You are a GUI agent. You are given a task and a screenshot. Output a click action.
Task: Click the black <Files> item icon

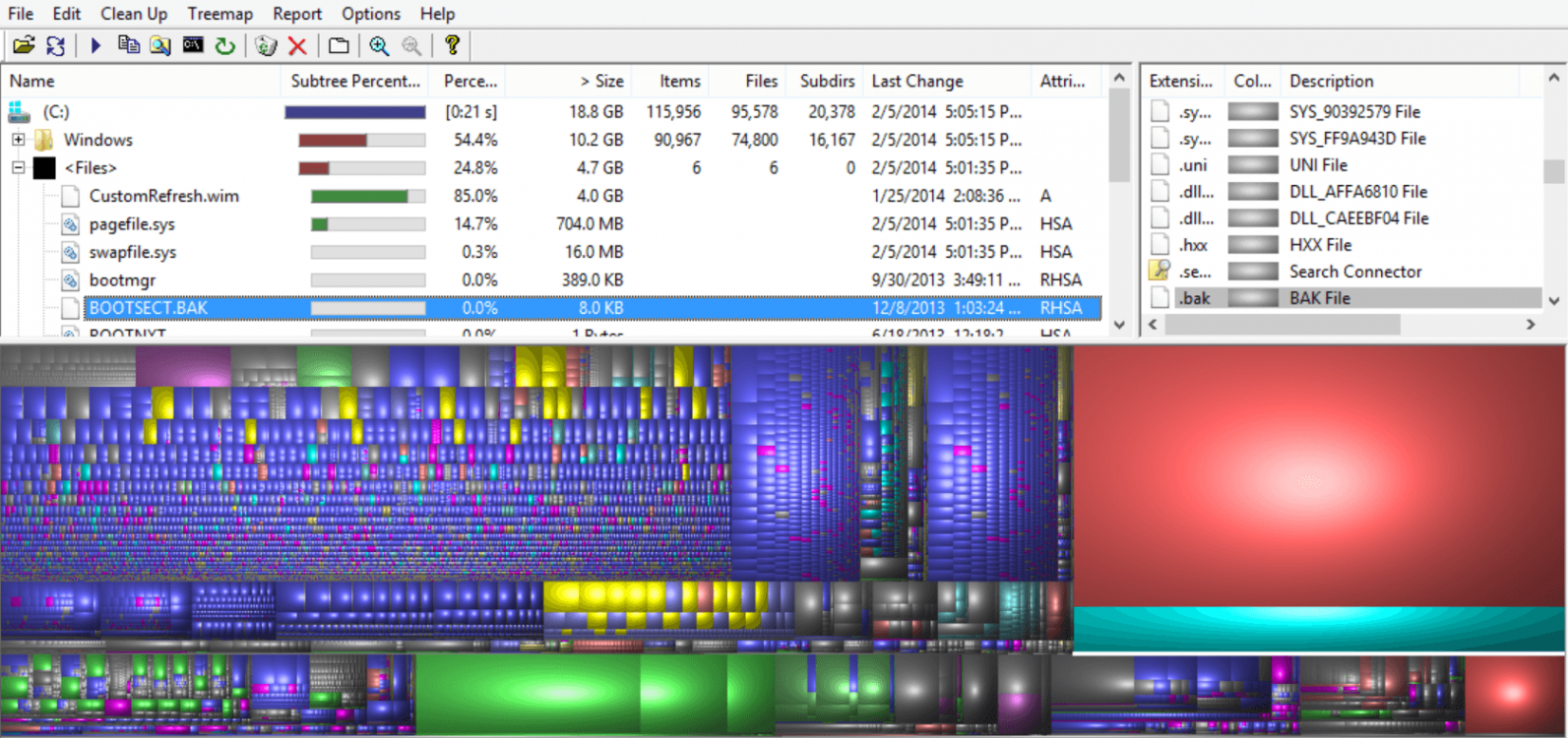tap(44, 168)
